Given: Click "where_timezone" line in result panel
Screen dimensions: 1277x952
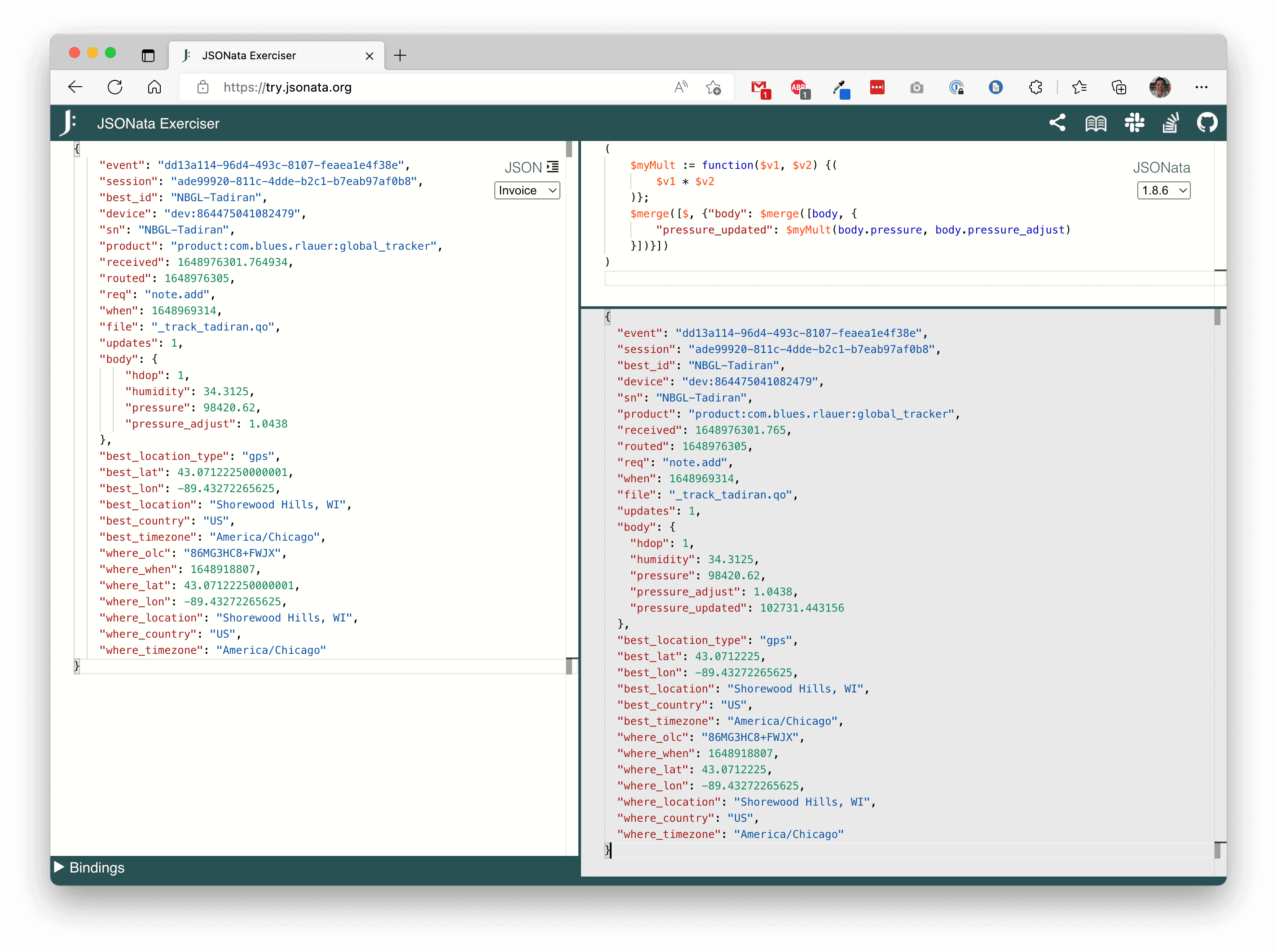Looking at the screenshot, I should coord(730,834).
